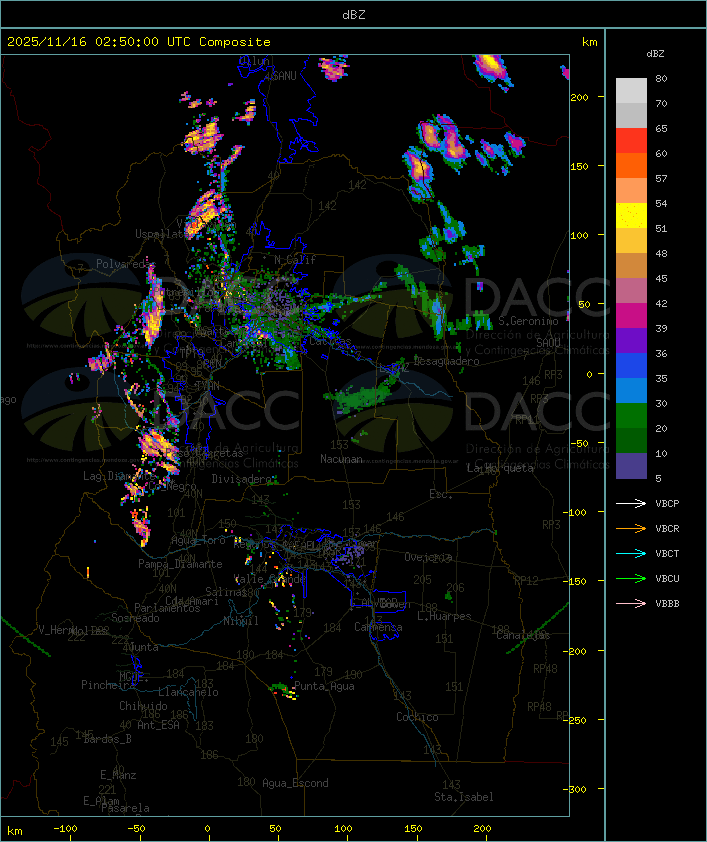Pick the light gray 70–80 dBZ swatch
This screenshot has height=842, width=707.
coord(631,90)
